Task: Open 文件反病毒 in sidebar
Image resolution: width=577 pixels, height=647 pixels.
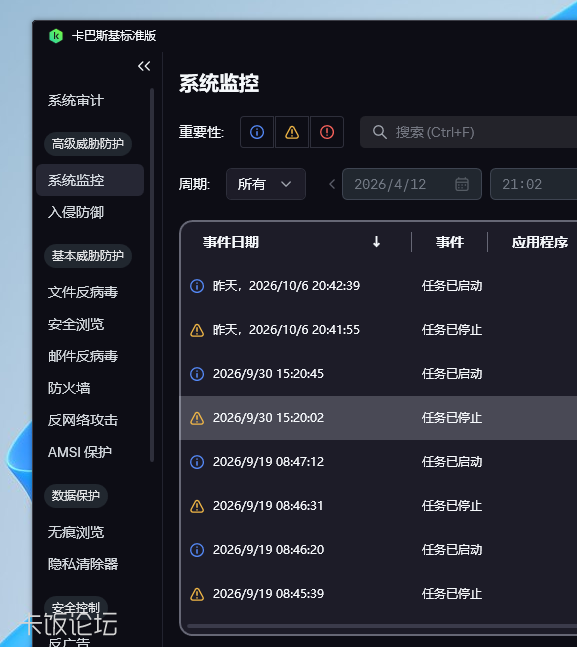Action: [83, 292]
